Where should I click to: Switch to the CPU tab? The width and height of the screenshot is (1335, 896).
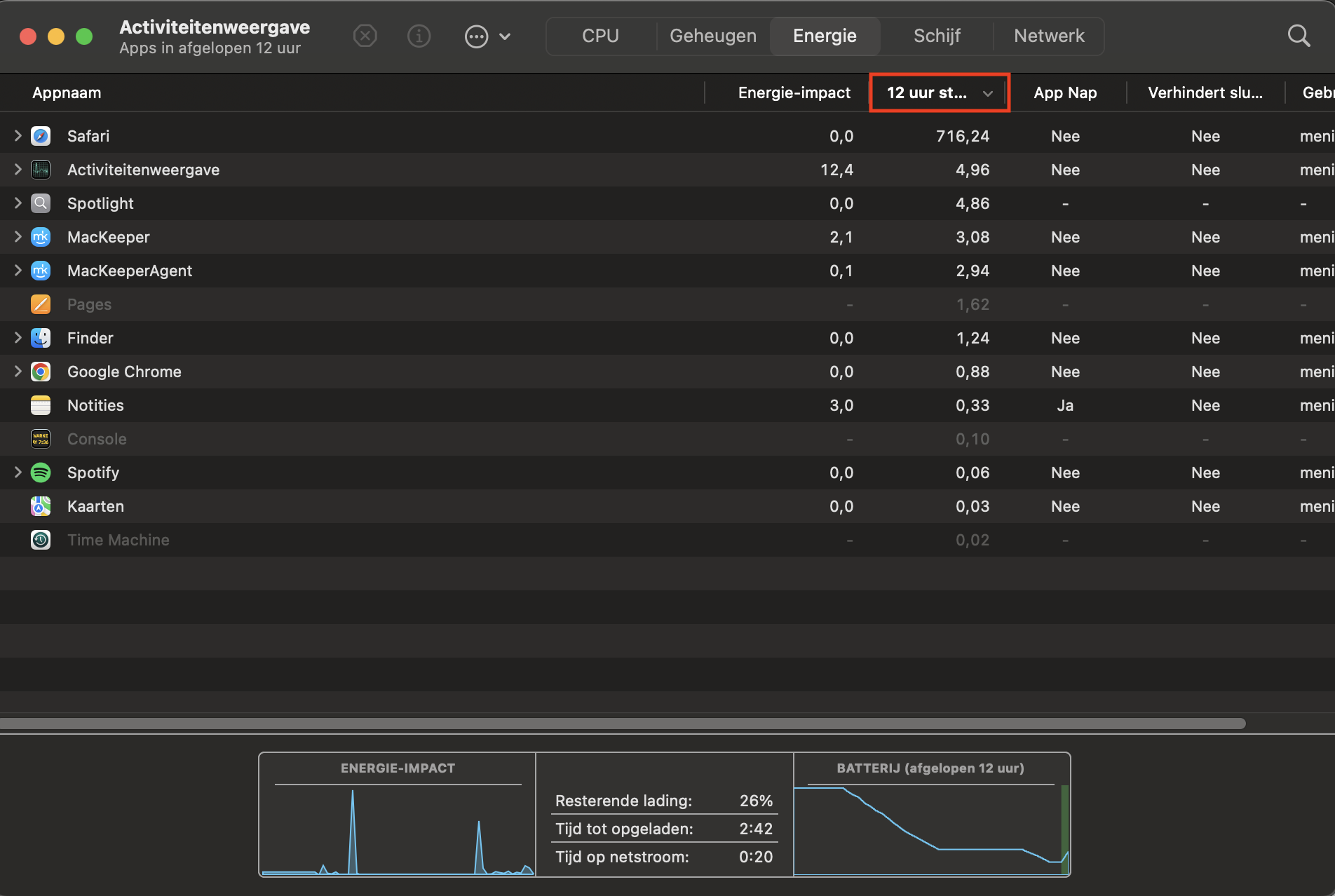click(600, 36)
